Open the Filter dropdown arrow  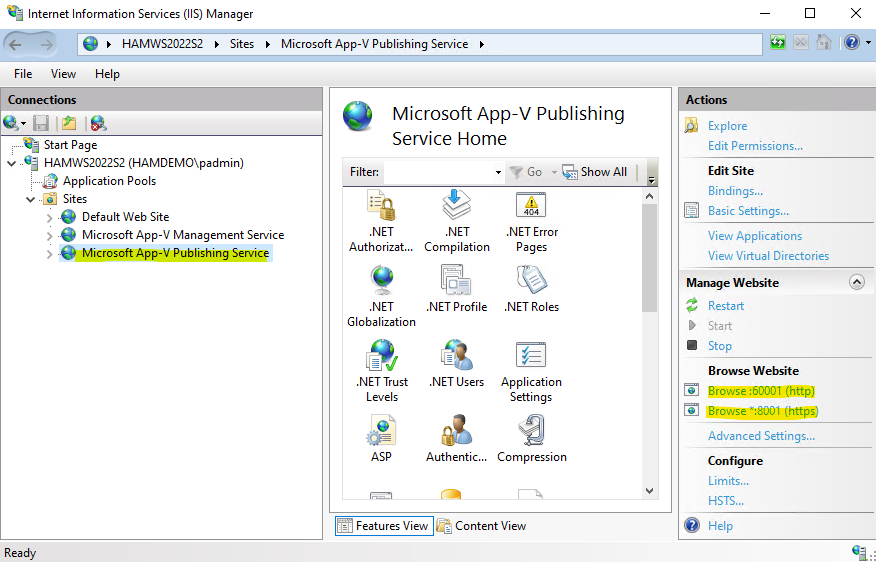tap(498, 172)
